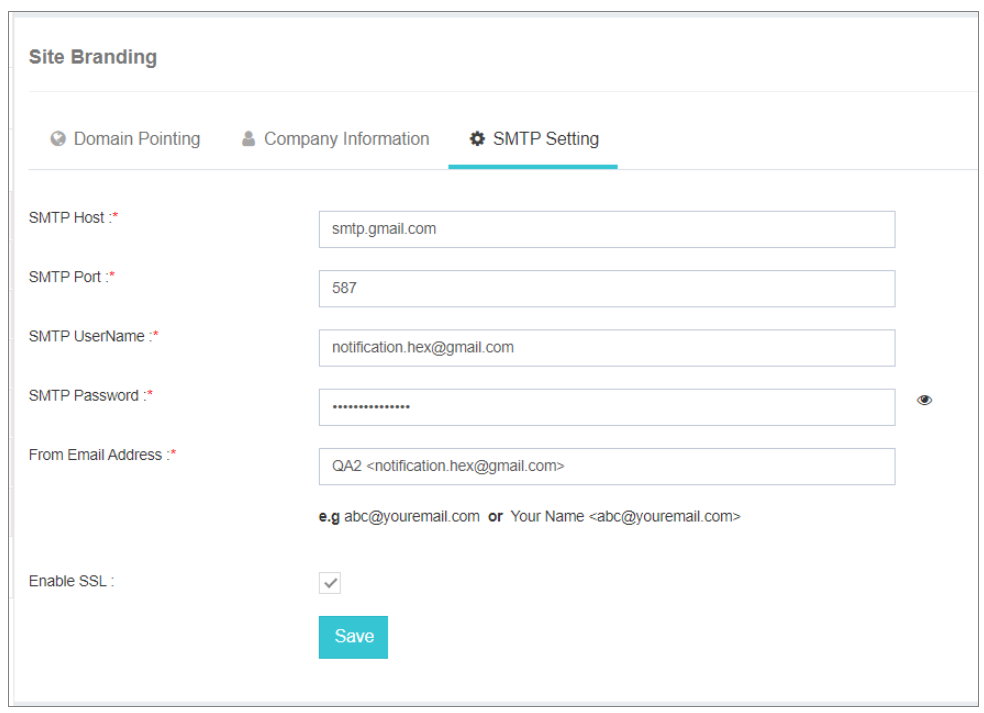
Task: Click the From Email Address field
Action: tap(605, 465)
